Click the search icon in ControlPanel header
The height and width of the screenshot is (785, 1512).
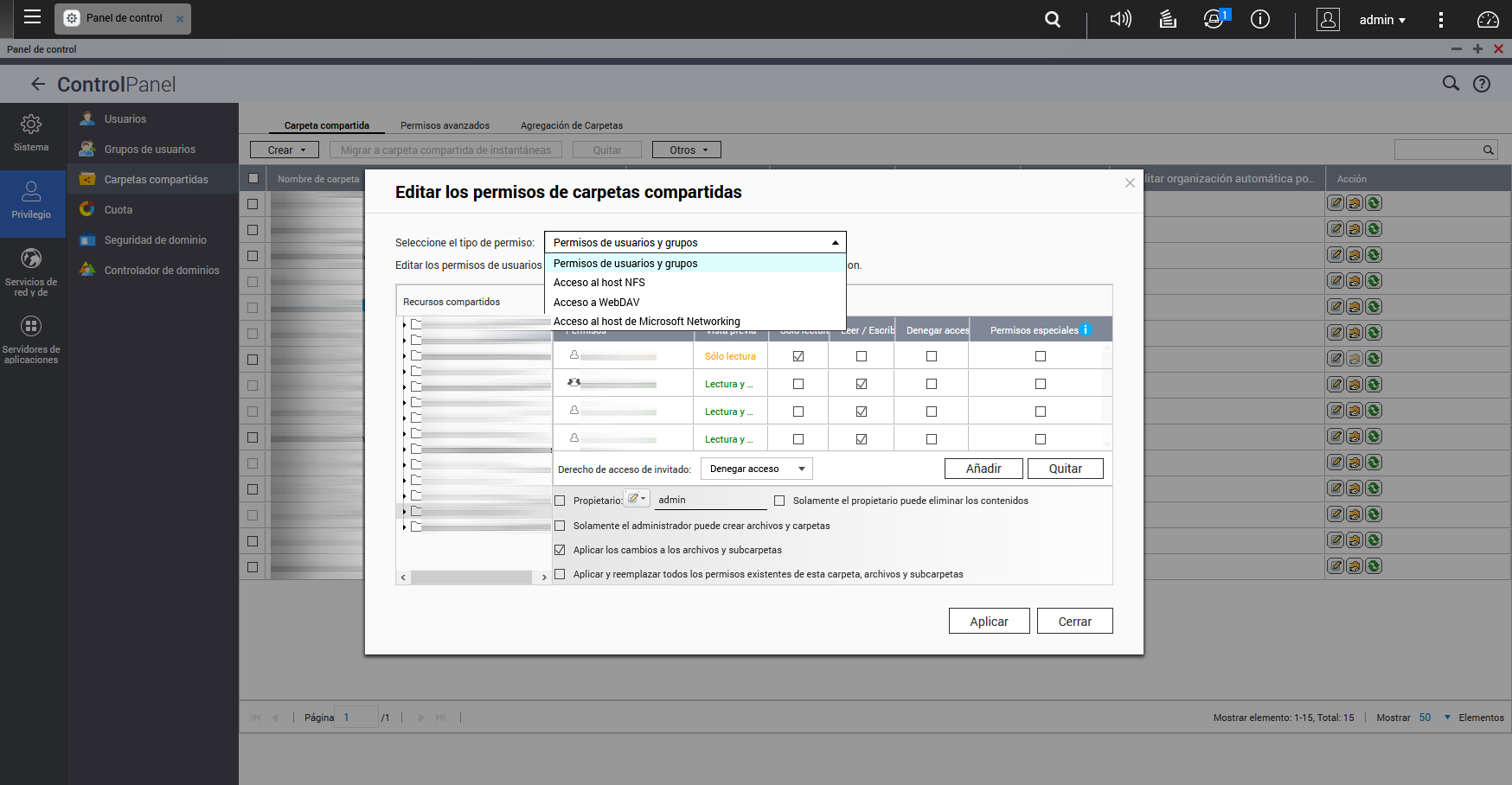pos(1451,83)
